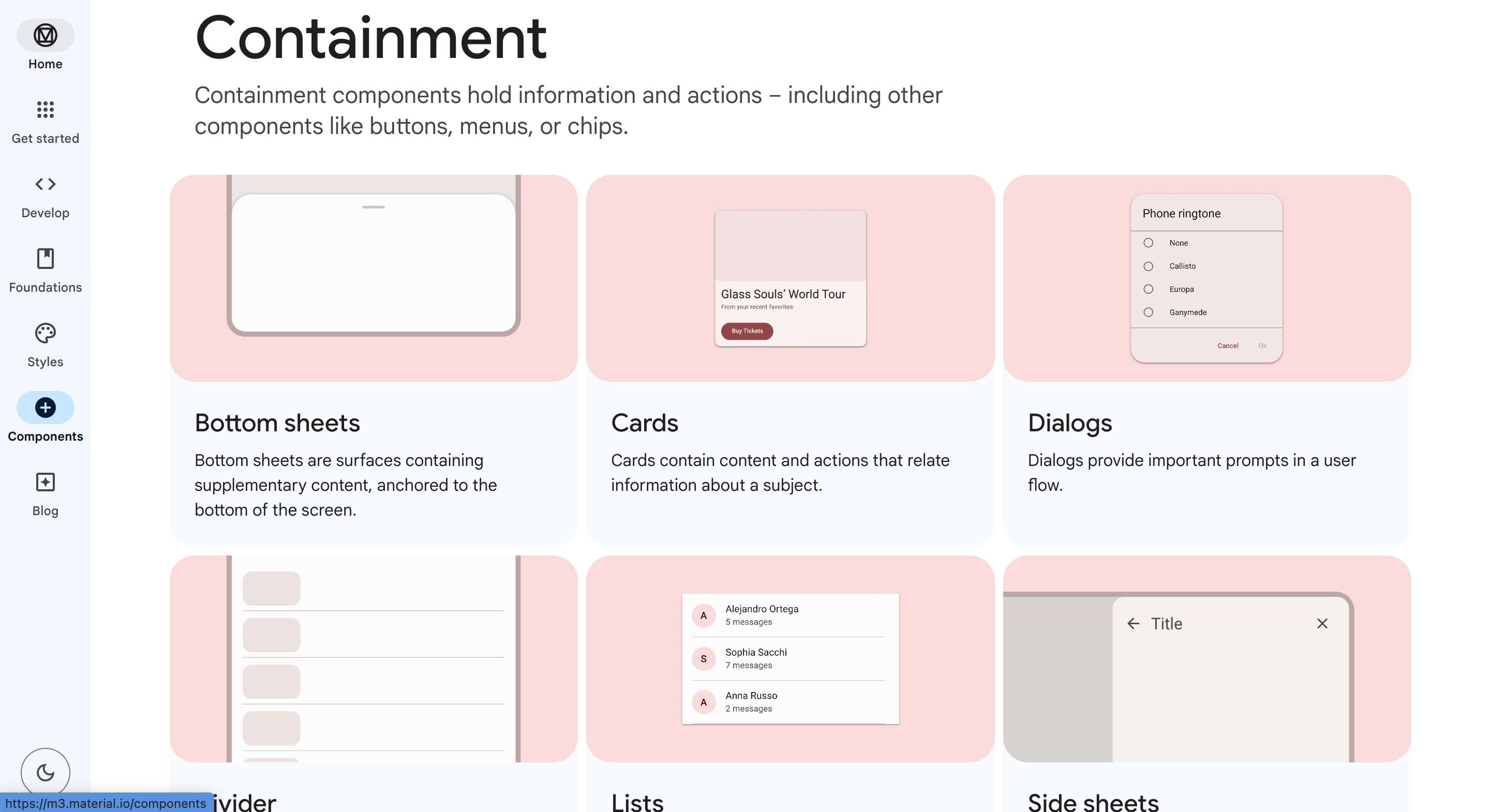Open the Blog upload icon
1490x812 pixels.
click(45, 482)
